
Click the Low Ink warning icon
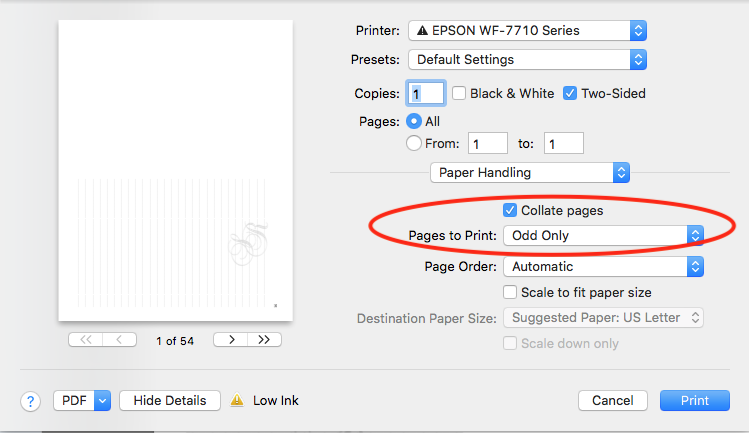click(237, 400)
